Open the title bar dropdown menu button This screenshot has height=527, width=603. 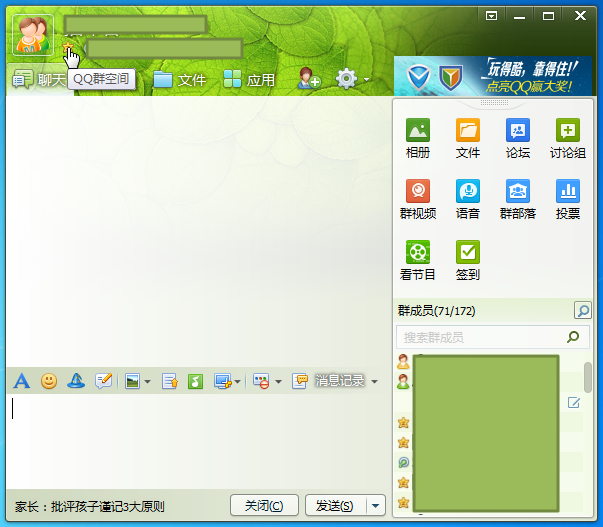(x=491, y=16)
